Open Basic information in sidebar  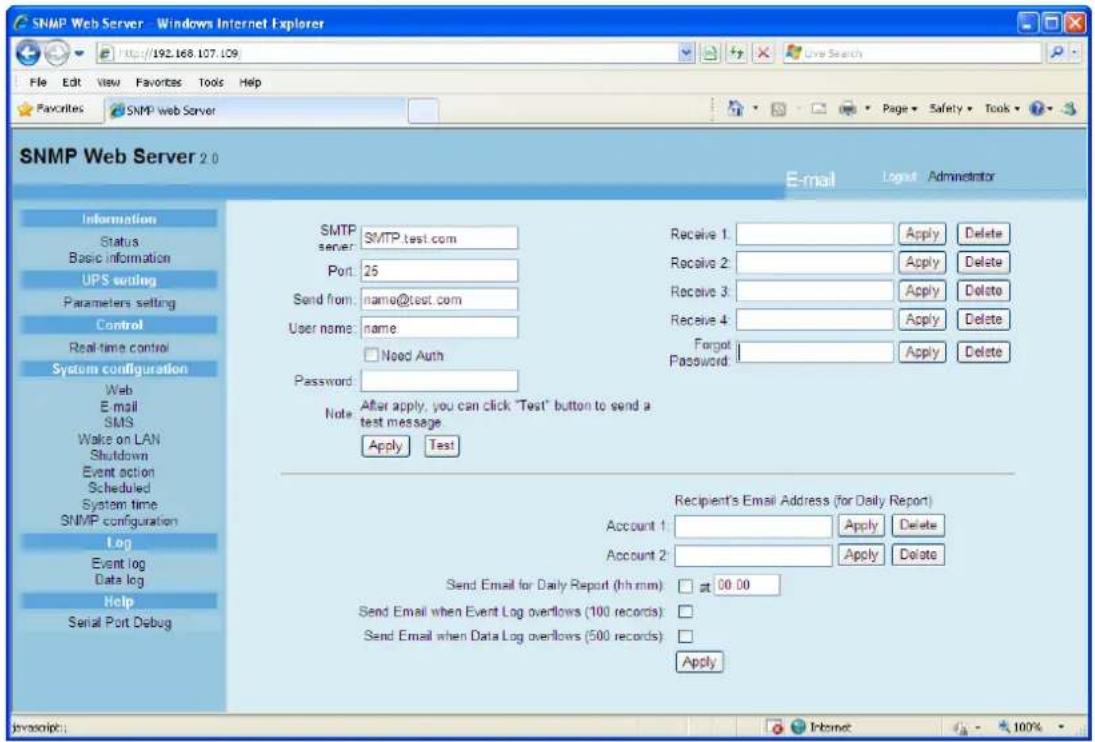119,258
